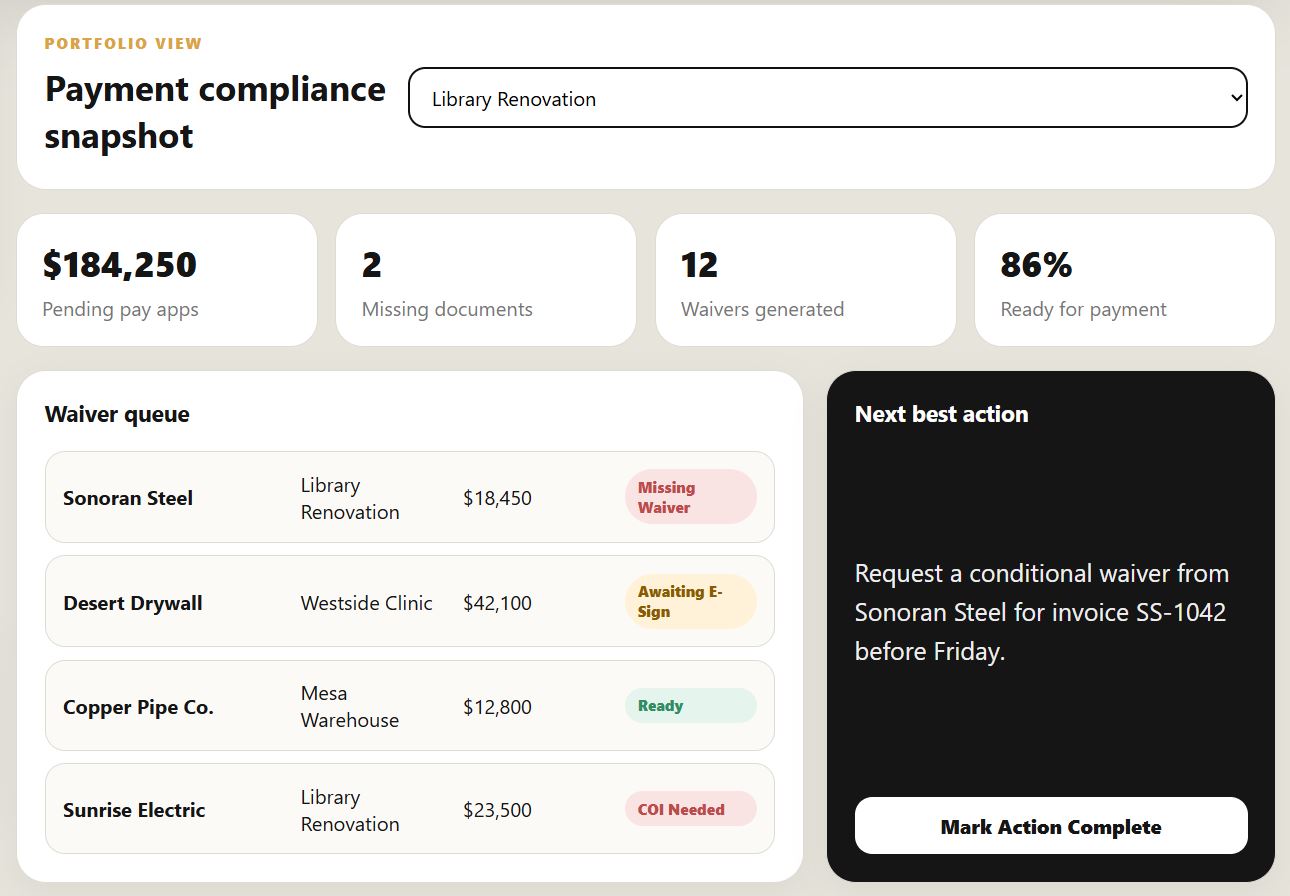Click the Next best action heading
The image size is (1290, 896).
tap(941, 414)
